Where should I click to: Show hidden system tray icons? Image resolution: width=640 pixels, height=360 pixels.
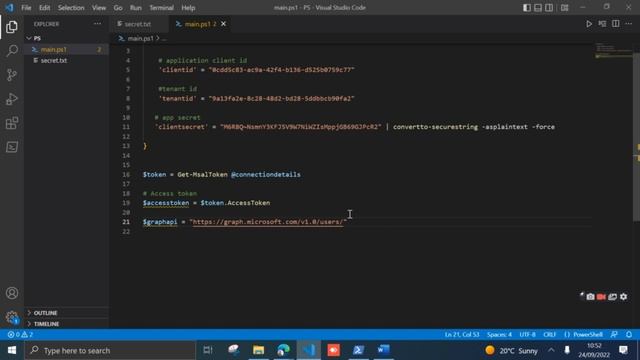point(551,350)
